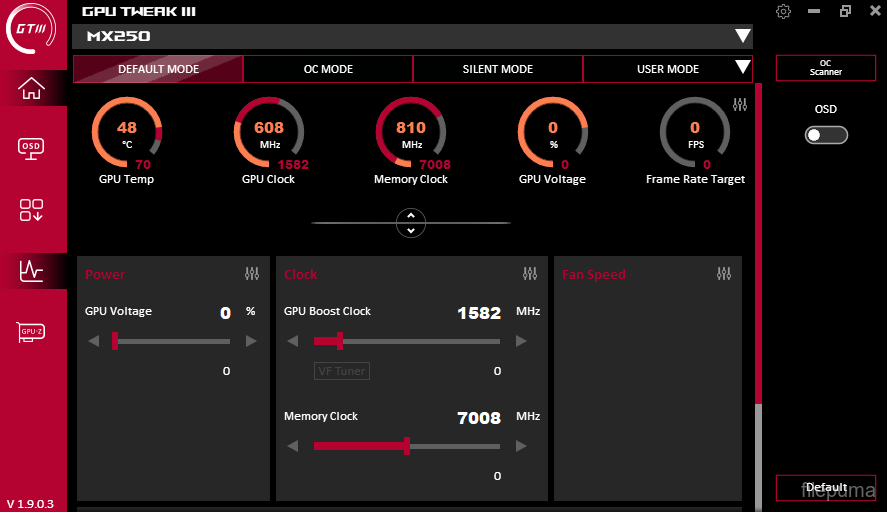Open settings gear in title bar

tap(783, 11)
